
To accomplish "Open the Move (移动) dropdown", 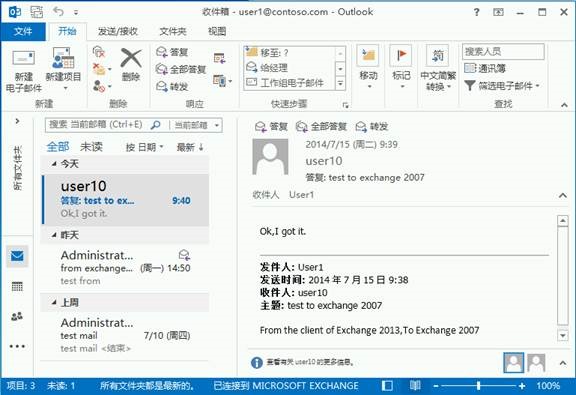I will coord(368,67).
